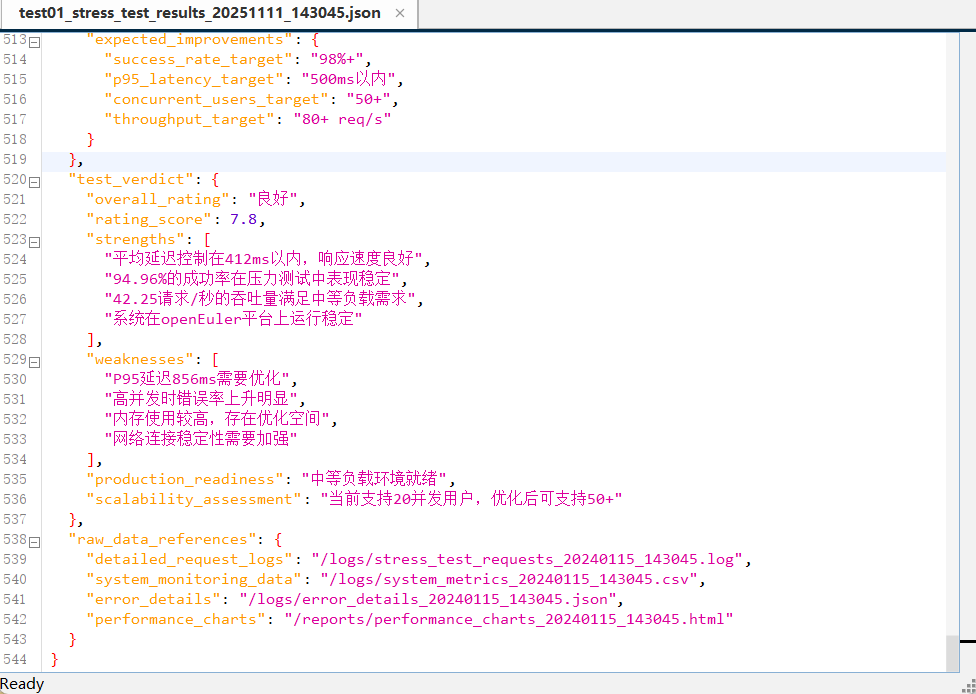Click the "良好" rating value

(x=273, y=200)
